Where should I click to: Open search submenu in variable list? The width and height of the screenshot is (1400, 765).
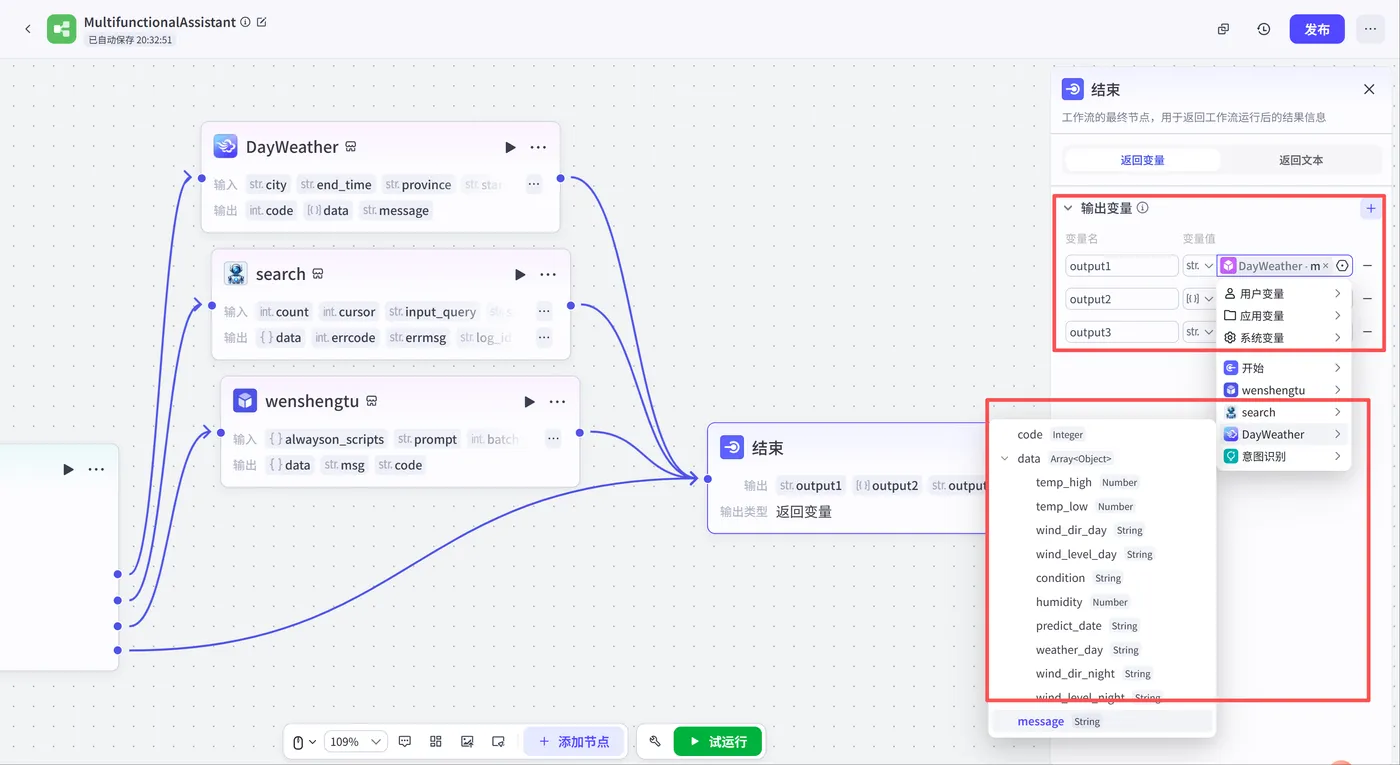[x=1284, y=412]
